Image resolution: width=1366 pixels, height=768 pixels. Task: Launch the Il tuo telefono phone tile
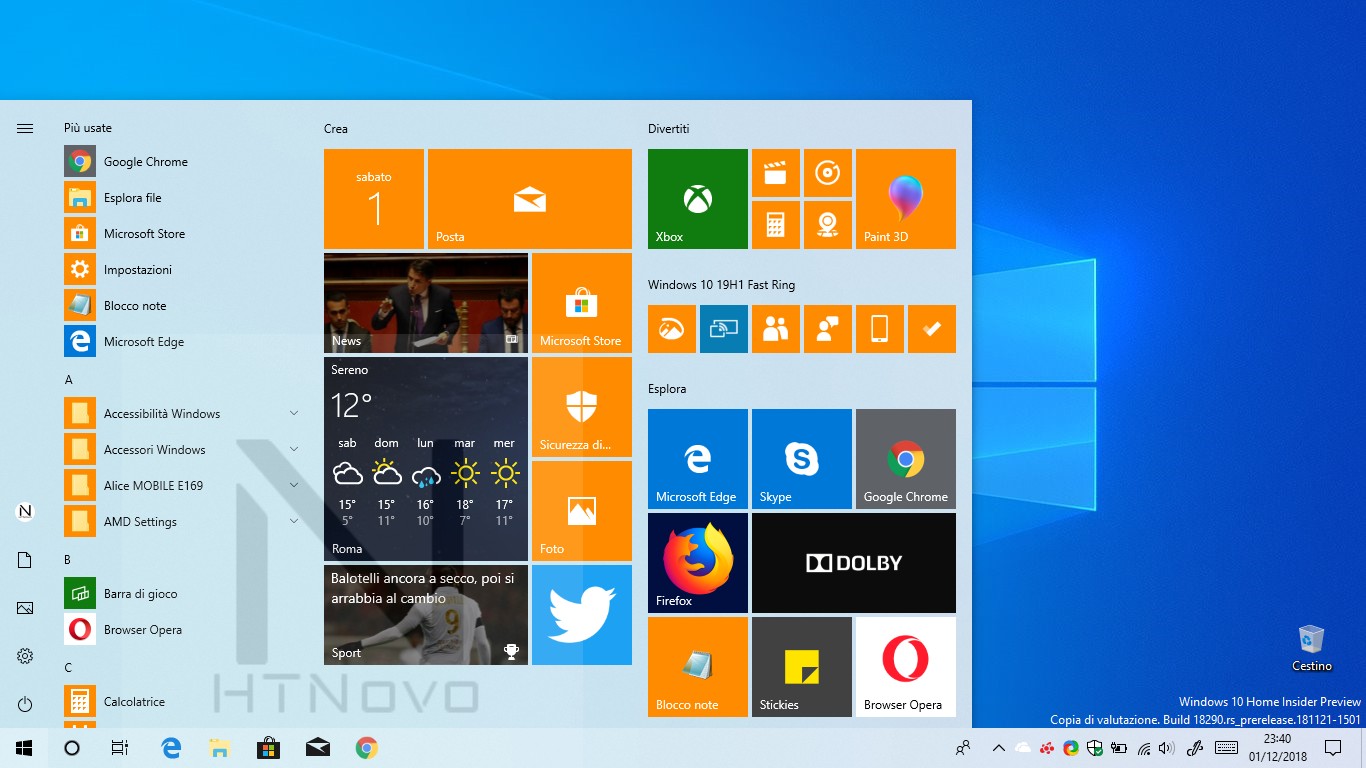click(879, 328)
